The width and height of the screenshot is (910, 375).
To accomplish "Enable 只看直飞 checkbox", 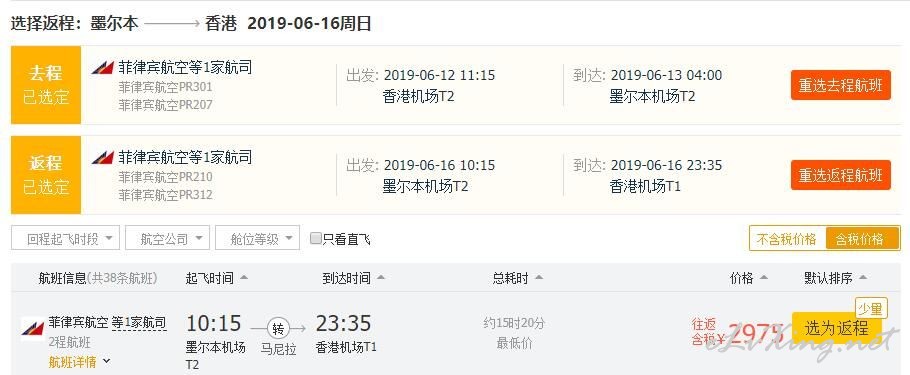I will pos(316,238).
